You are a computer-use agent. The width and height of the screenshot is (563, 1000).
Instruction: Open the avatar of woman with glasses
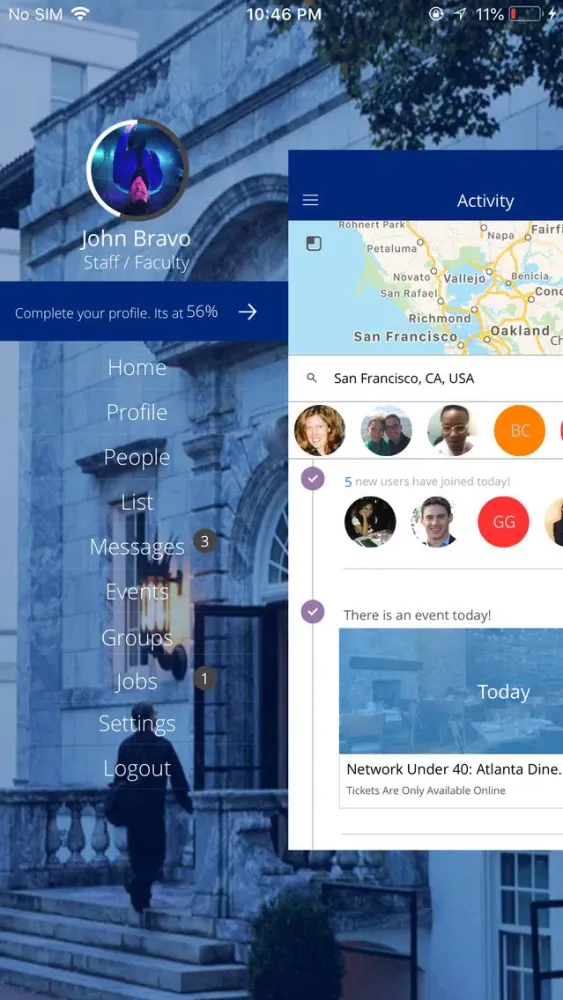(x=453, y=430)
